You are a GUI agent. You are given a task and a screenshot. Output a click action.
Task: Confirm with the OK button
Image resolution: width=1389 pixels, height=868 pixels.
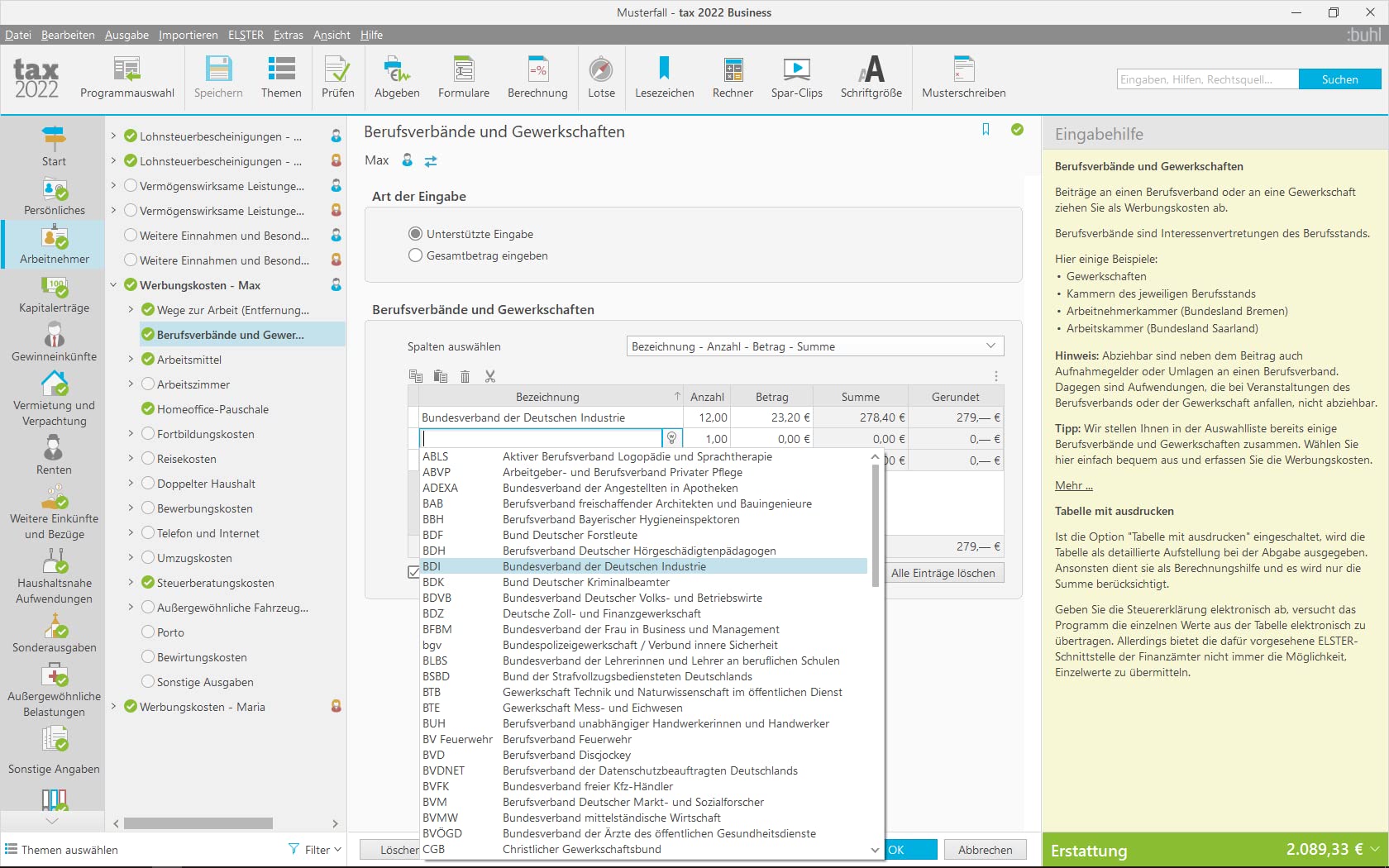910,850
